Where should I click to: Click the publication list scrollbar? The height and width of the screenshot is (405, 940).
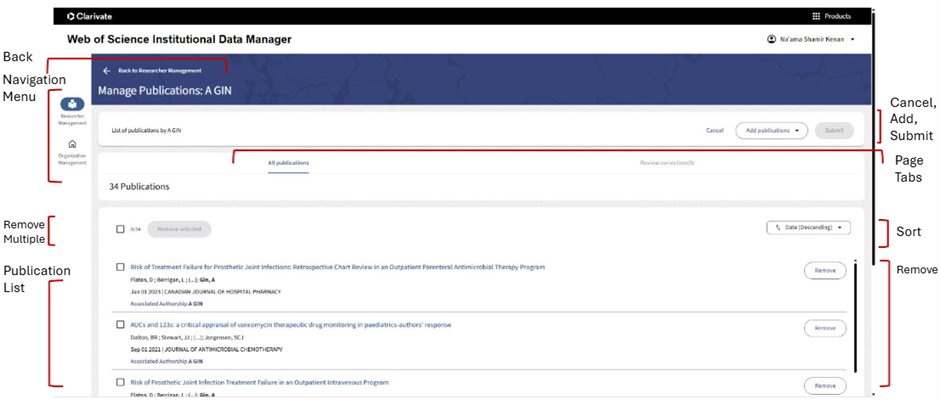coord(855,316)
